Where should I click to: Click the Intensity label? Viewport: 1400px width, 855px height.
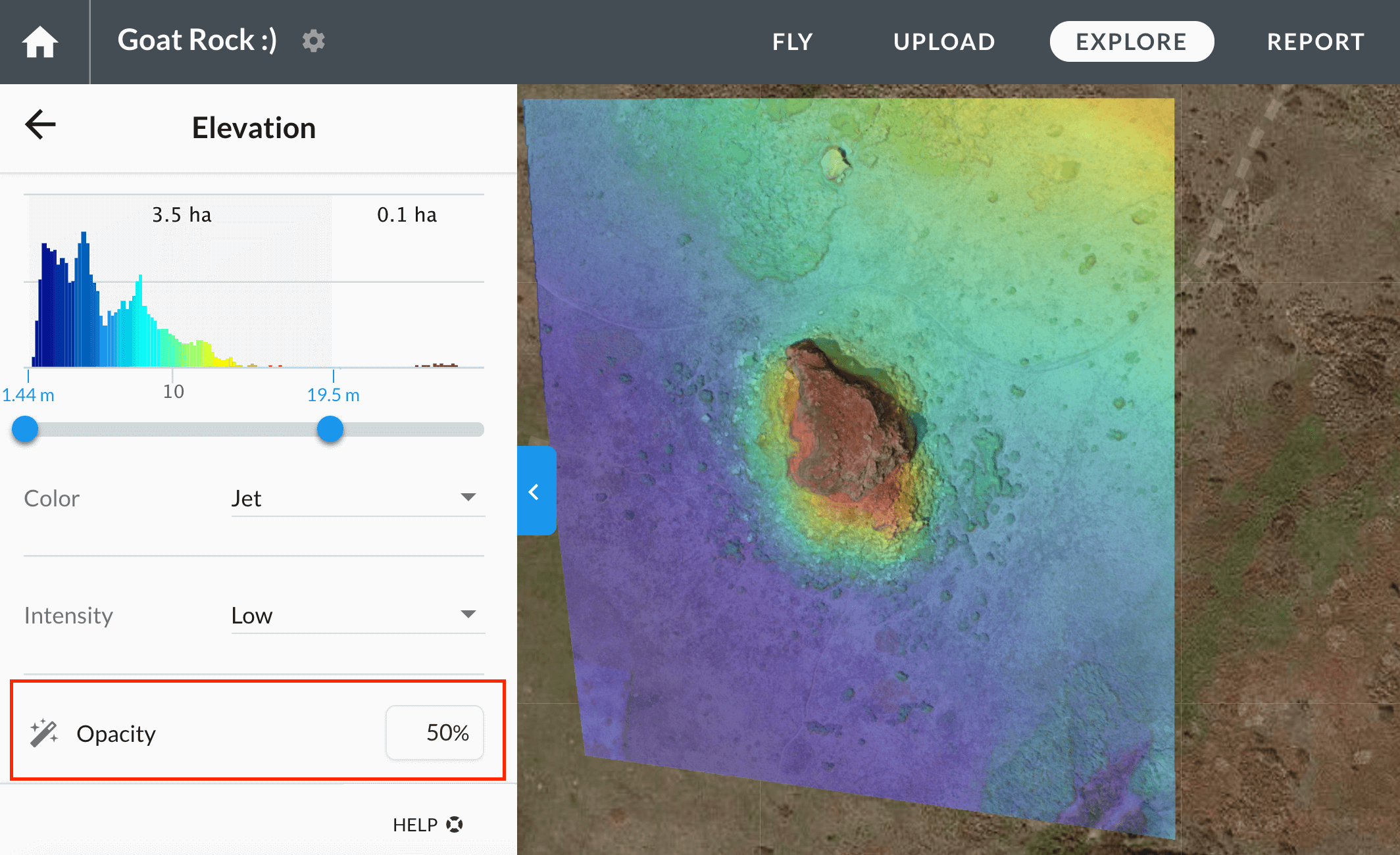pos(68,616)
